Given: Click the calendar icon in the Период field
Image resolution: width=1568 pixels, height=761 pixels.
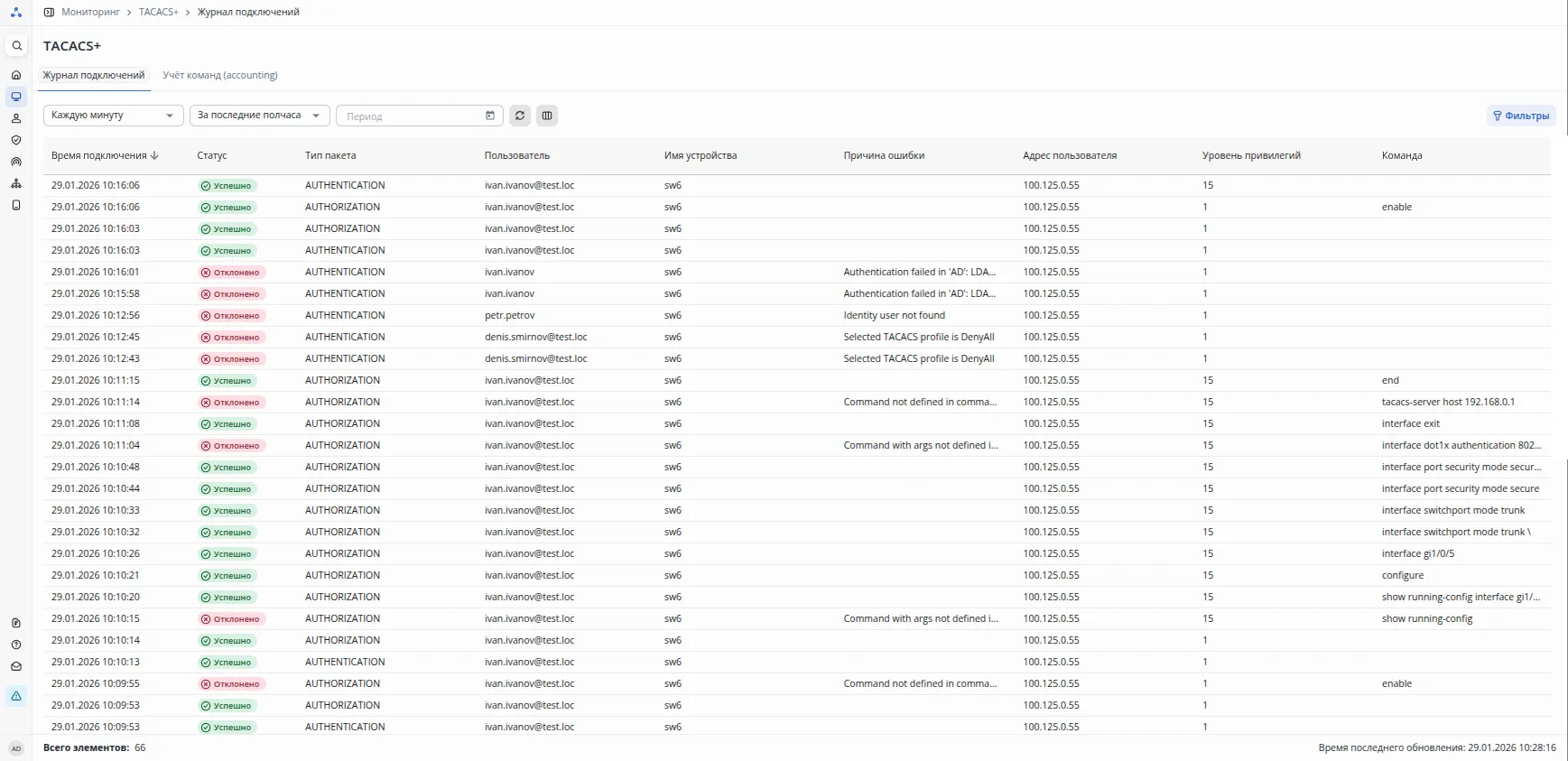Looking at the screenshot, I should tap(490, 116).
